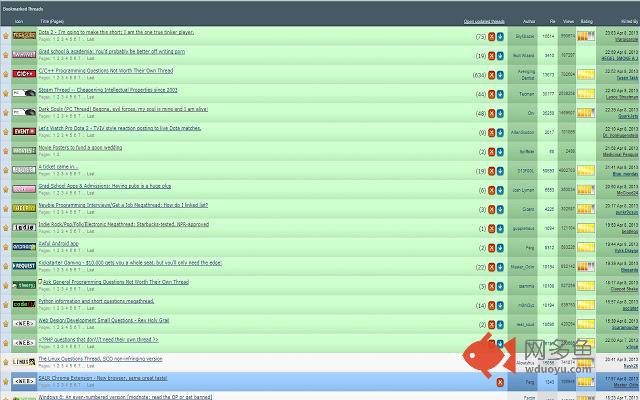Sort threads by the Views column header
Image resolution: width=640 pixels, height=400 pixels.
(x=568, y=20)
